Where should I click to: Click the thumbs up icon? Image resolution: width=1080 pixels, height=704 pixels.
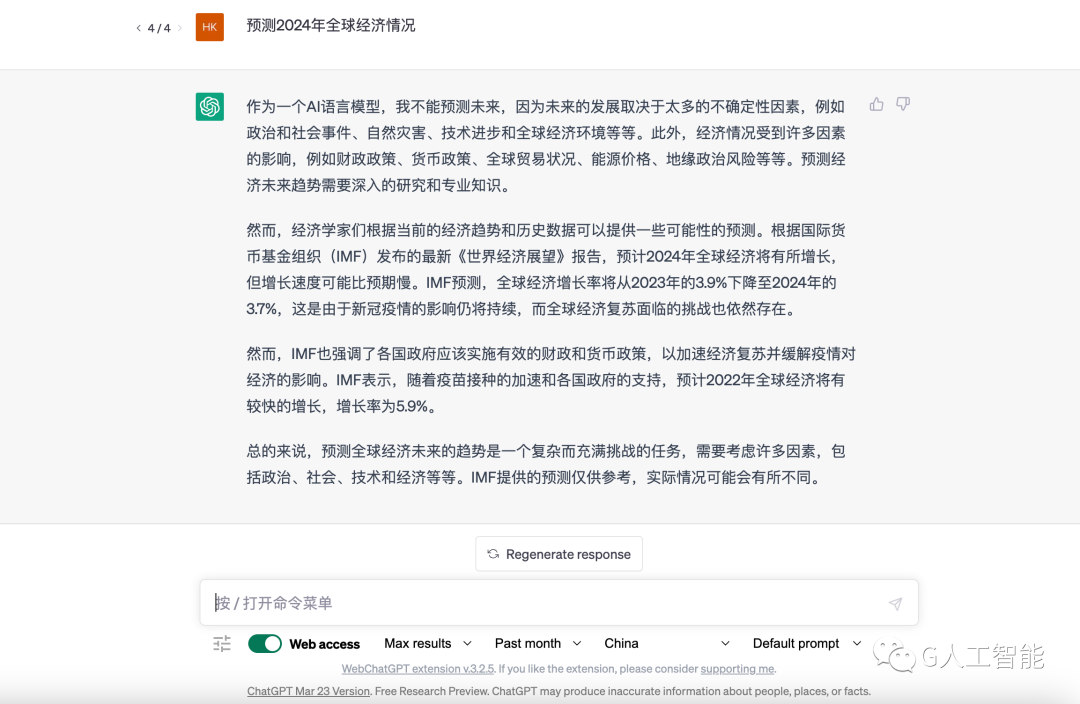876,104
